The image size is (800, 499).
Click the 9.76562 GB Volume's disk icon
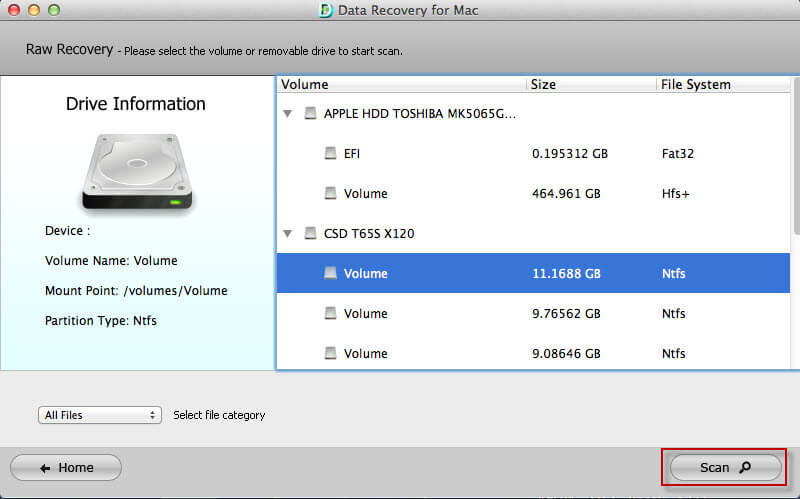[x=331, y=313]
